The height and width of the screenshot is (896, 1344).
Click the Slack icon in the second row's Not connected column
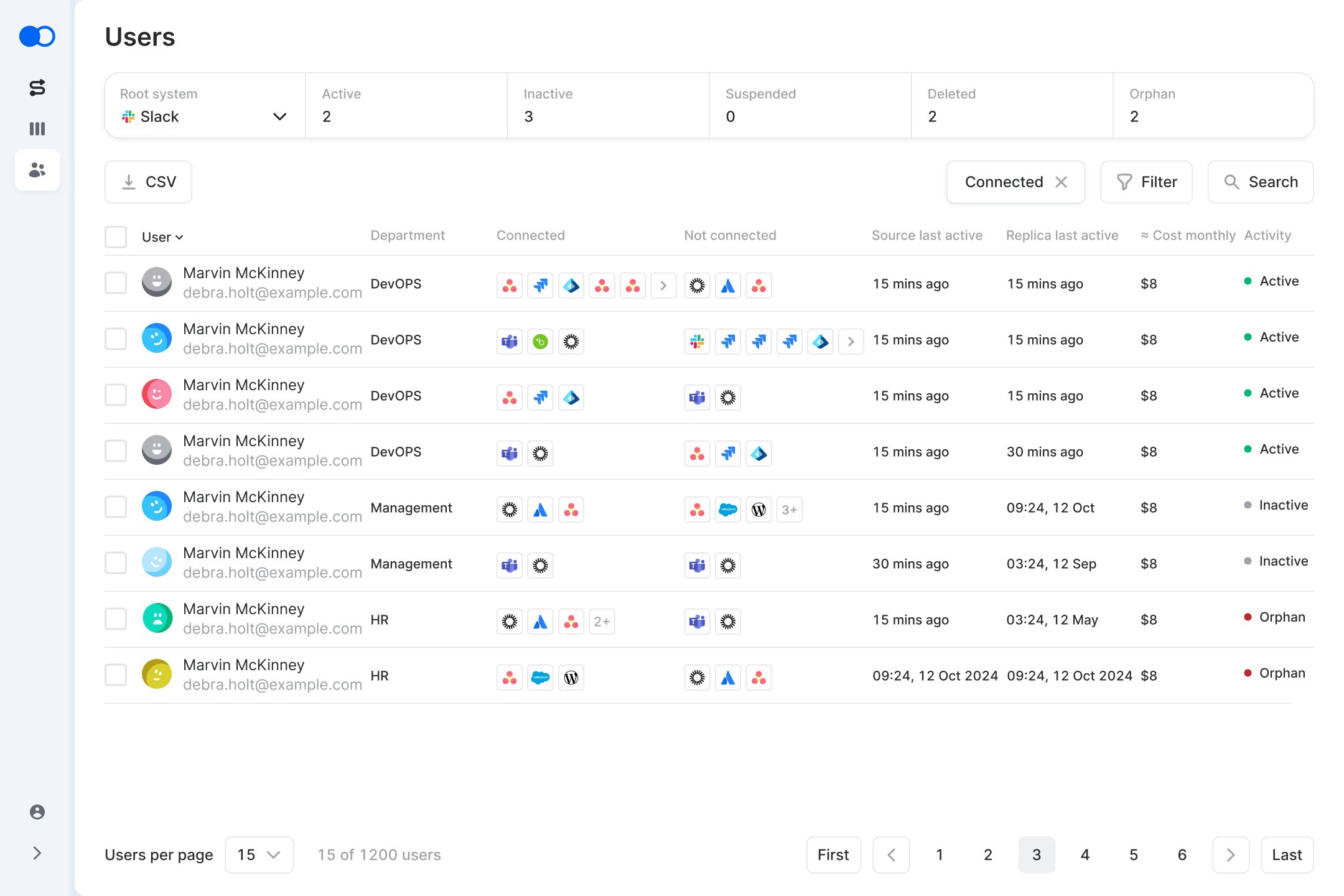pos(697,342)
